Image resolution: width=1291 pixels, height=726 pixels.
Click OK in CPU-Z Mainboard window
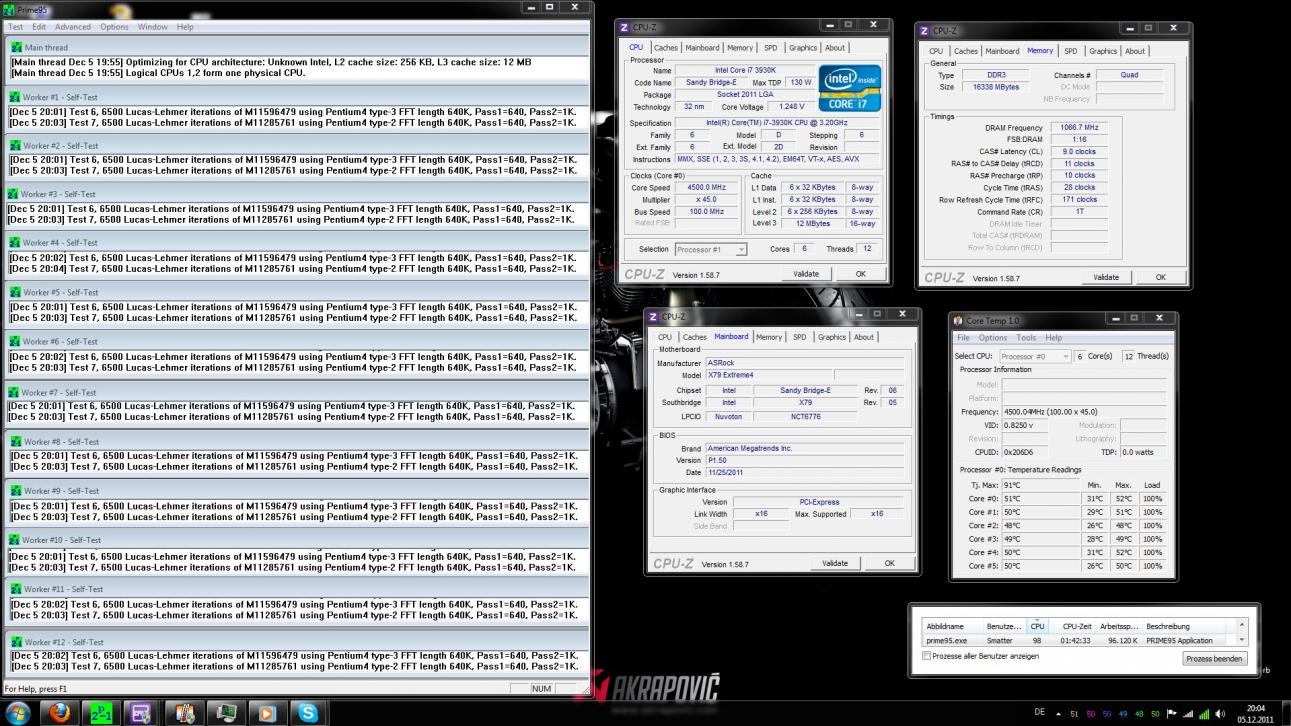coord(889,563)
